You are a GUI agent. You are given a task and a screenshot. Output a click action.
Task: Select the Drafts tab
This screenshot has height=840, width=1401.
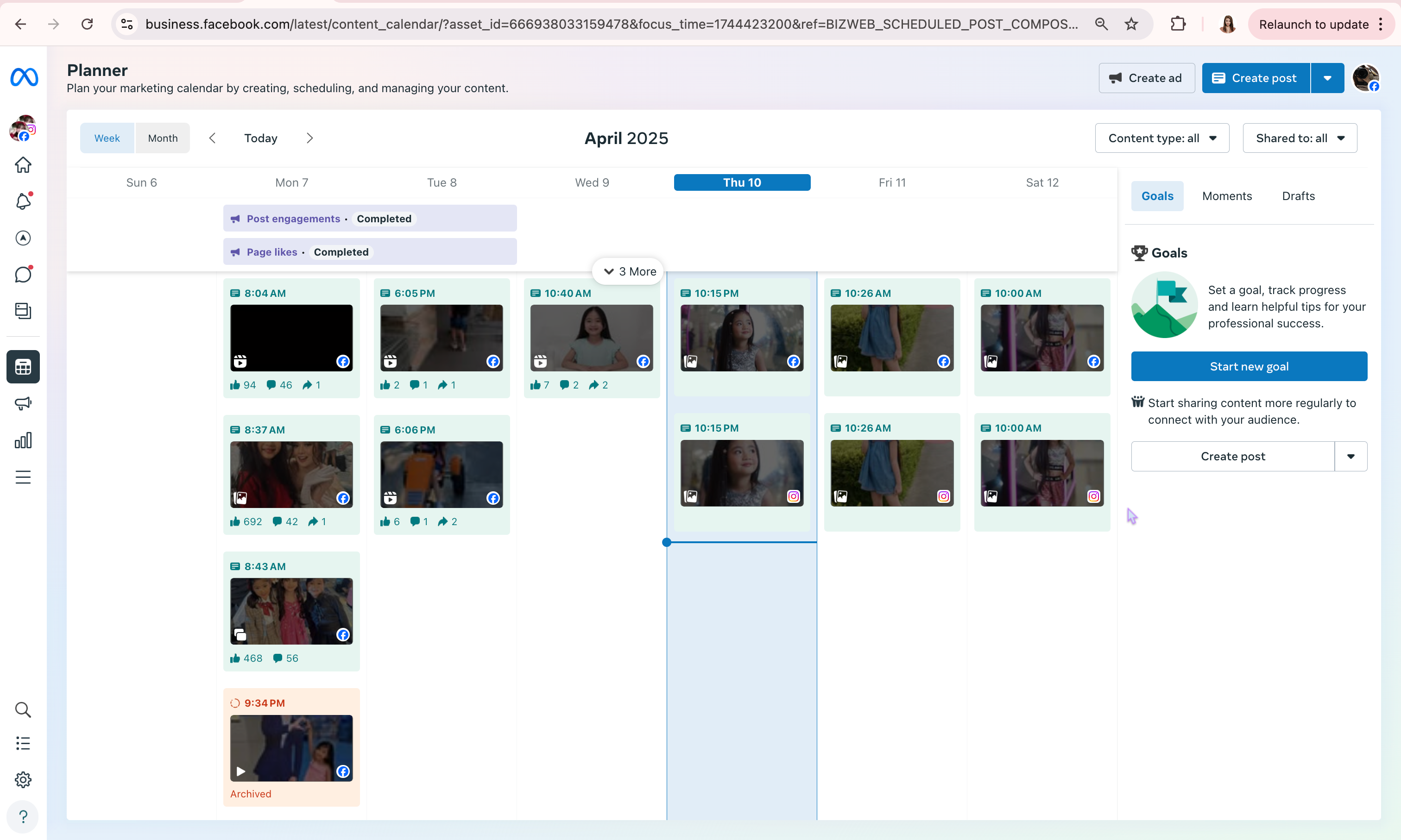1298,196
